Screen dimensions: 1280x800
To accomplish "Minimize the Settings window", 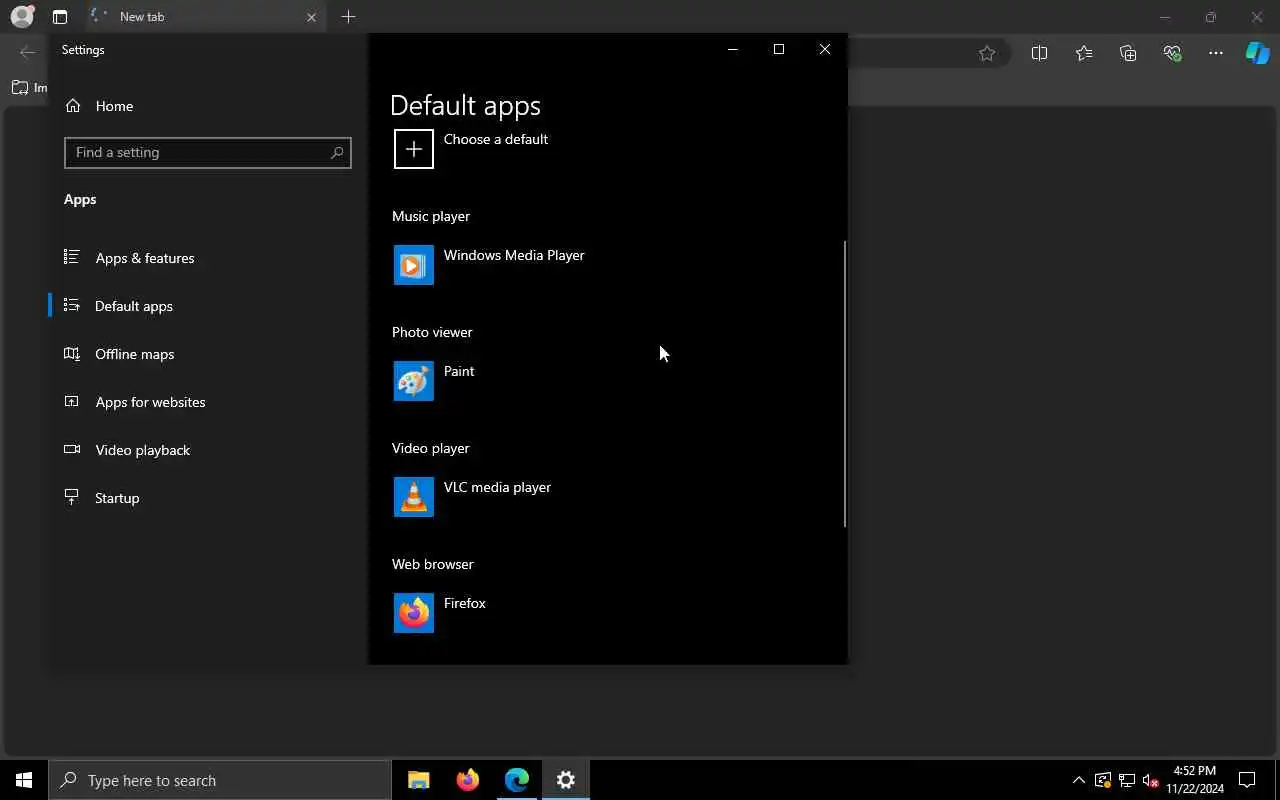I will 733,49.
